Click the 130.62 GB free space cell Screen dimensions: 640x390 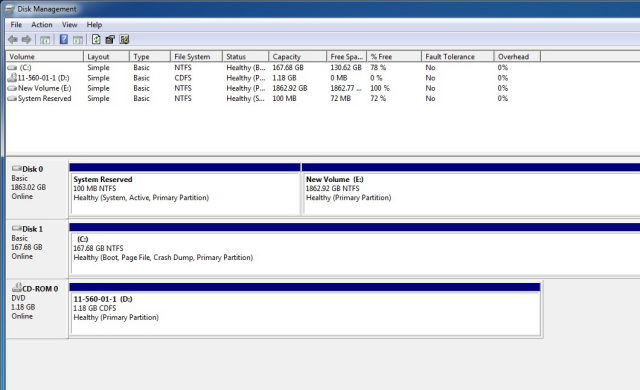[346, 68]
